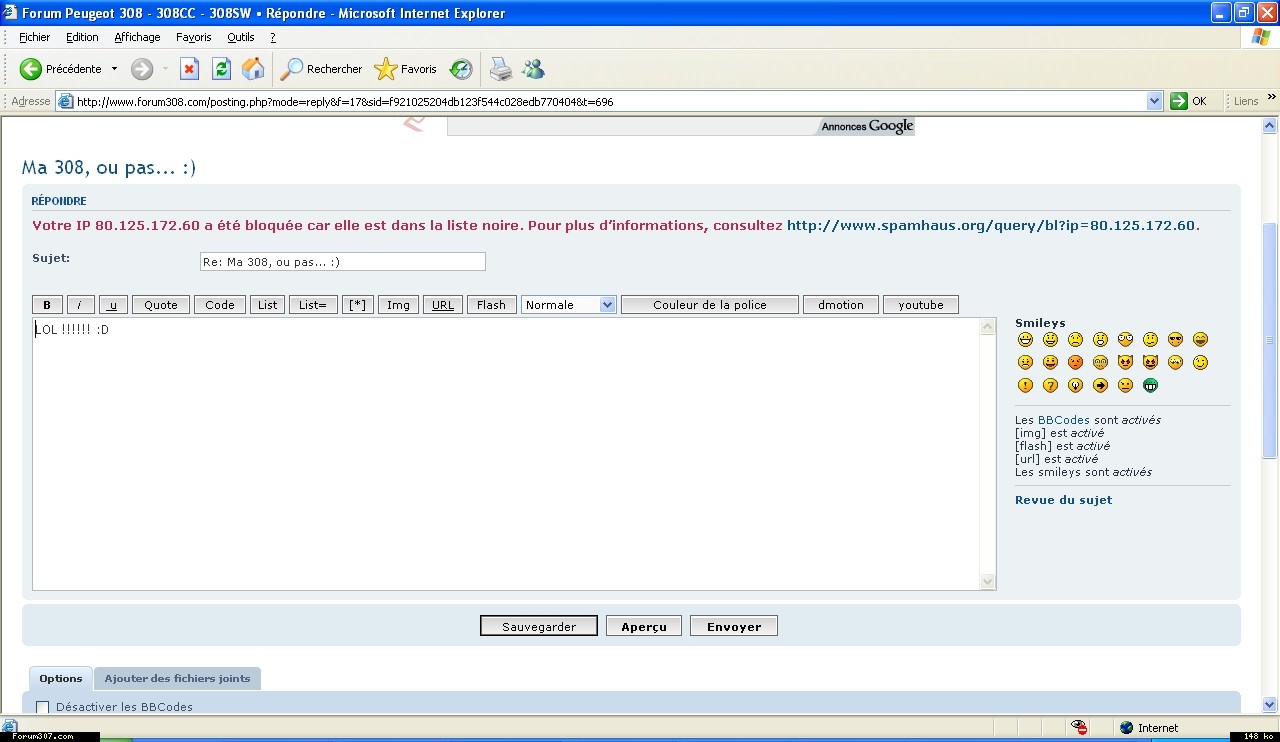Check the Désactiver les BBCodes checkbox
The height and width of the screenshot is (742, 1280).
42,707
